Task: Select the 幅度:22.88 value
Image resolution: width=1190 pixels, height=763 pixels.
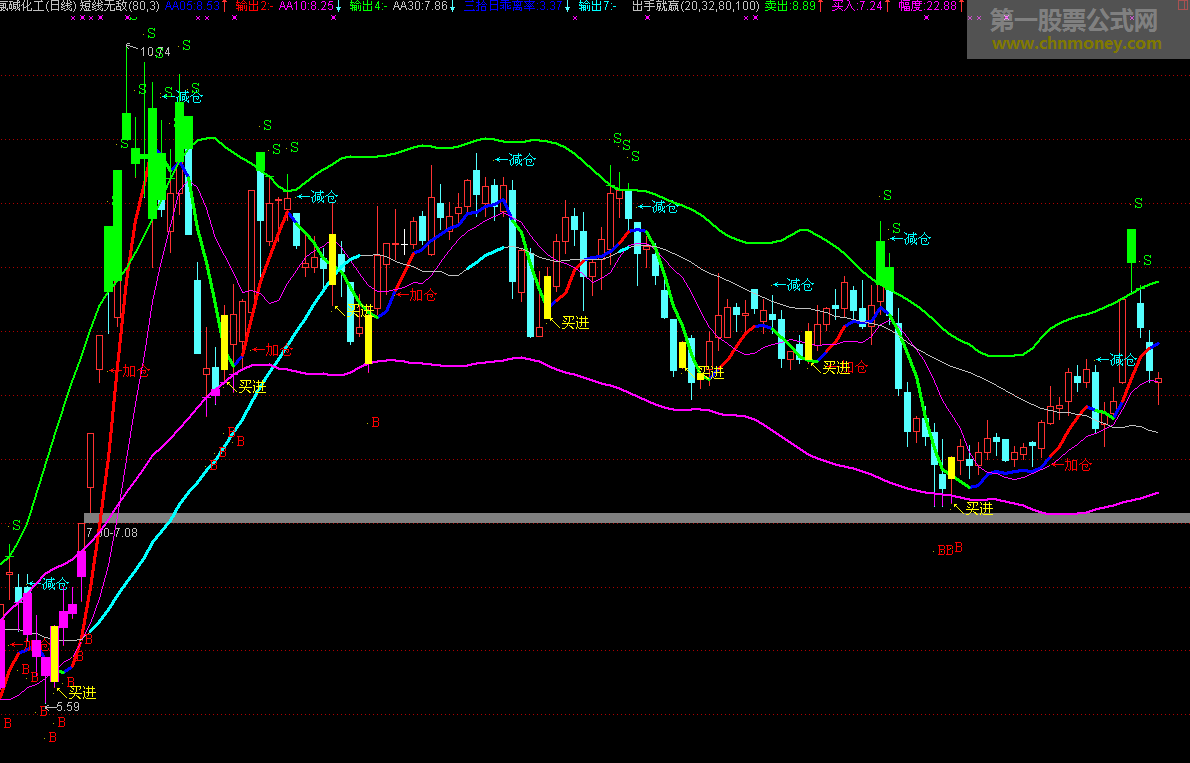Action: (x=927, y=6)
